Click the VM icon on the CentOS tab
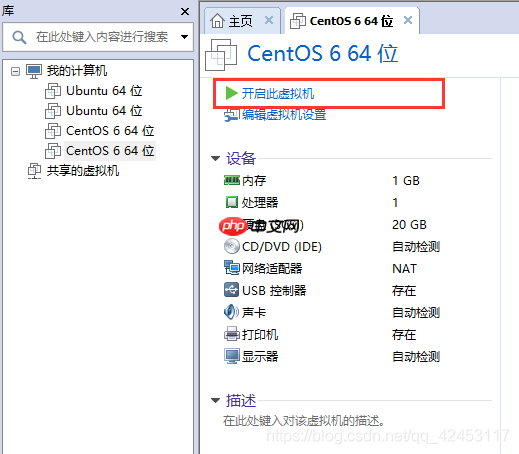Viewport: 519px width, 454px height. pyautogui.click(x=298, y=21)
